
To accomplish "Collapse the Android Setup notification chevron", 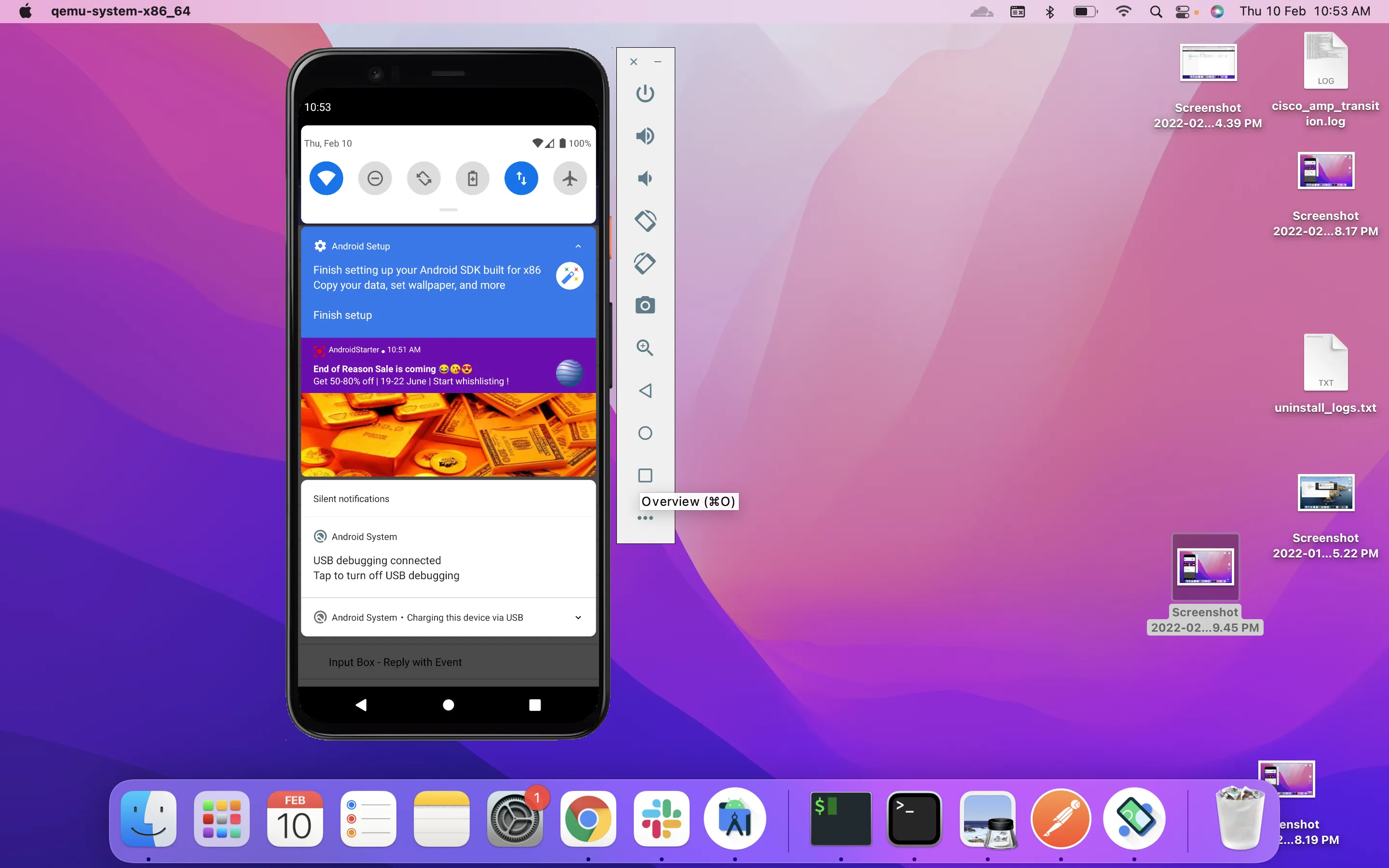I will tap(578, 246).
